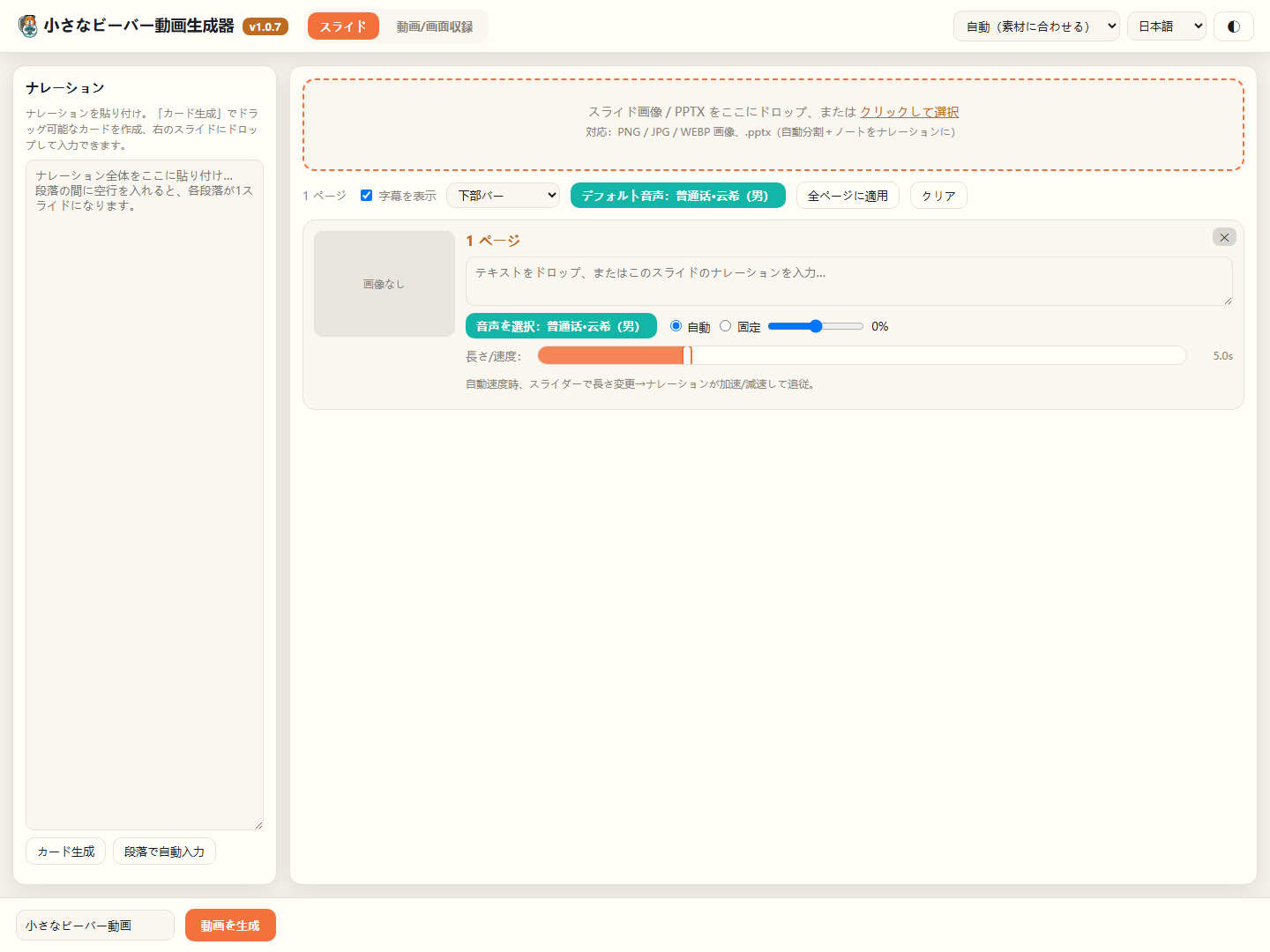Click the 全ページに適用 button

848,196
